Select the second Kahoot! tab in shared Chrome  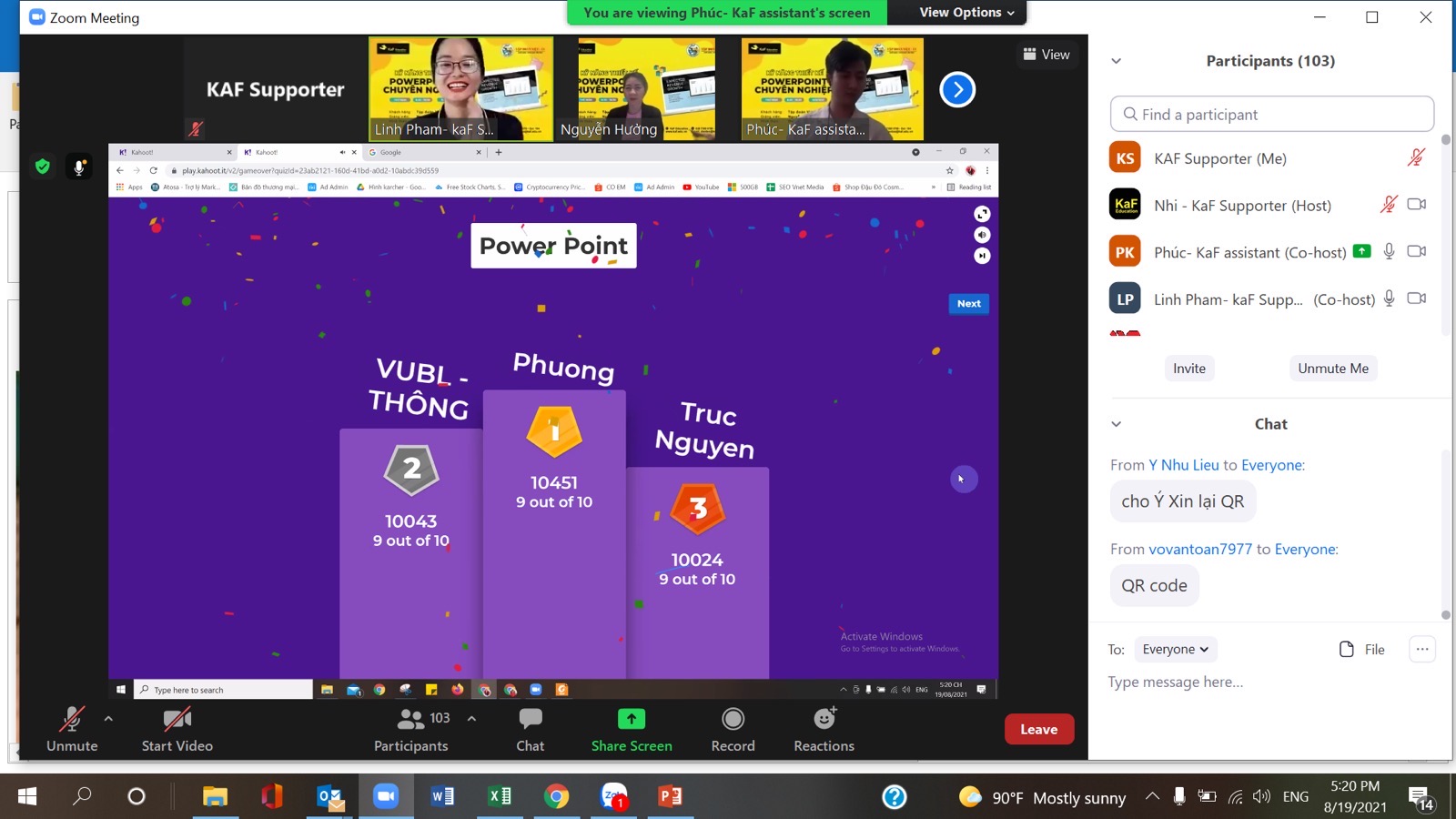[x=298, y=152]
